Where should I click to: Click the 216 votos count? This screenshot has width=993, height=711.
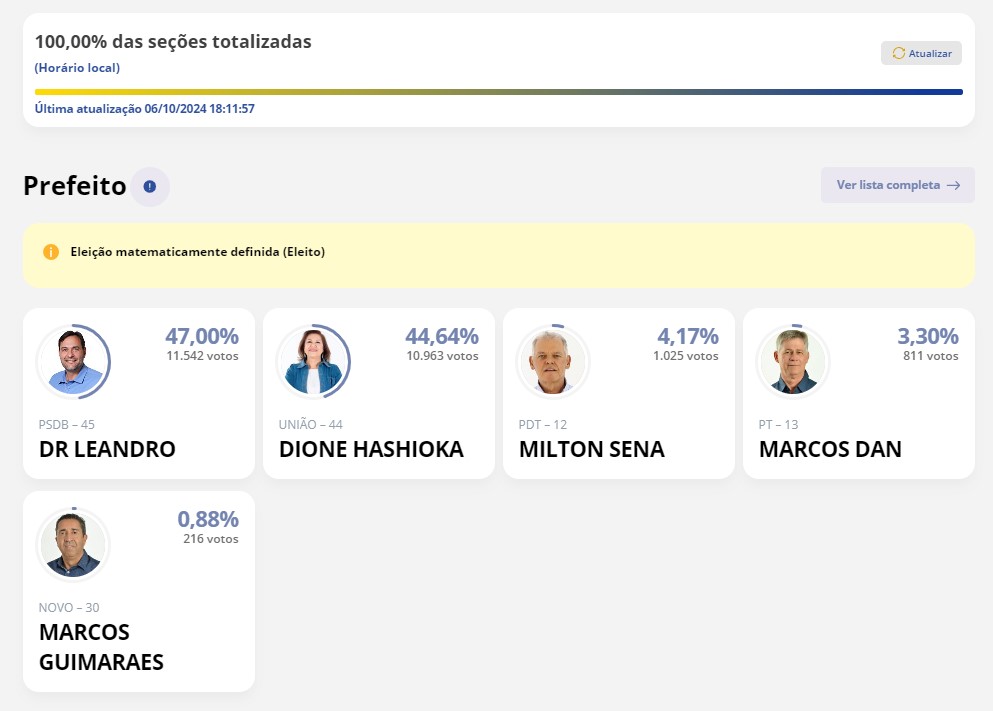[211, 539]
